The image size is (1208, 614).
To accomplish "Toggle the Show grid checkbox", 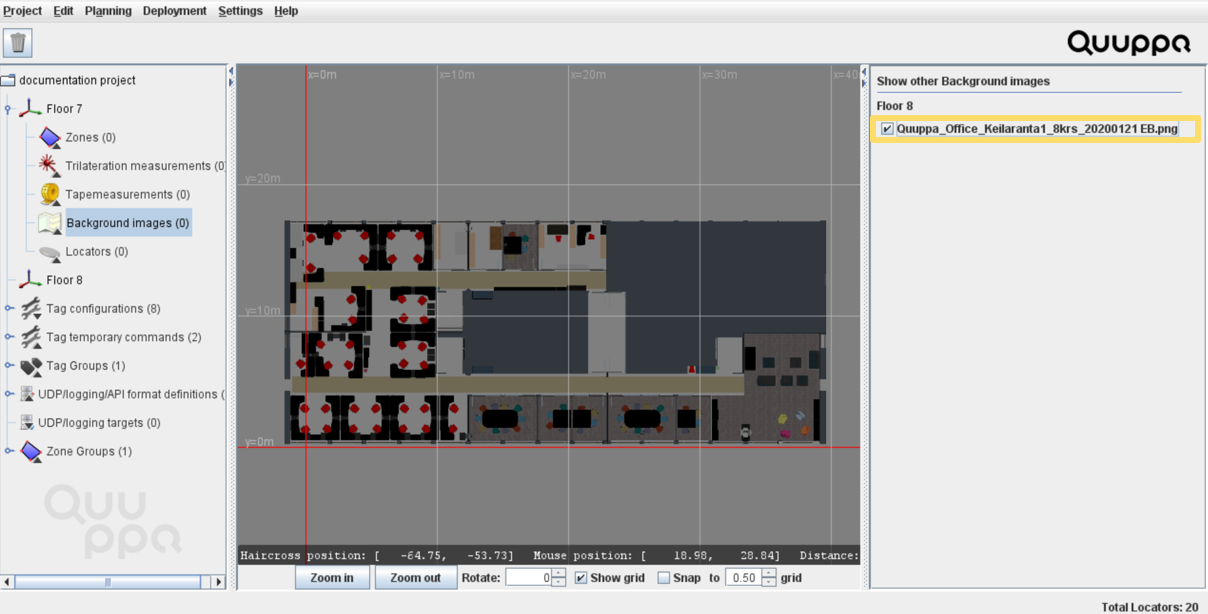I will 581,578.
